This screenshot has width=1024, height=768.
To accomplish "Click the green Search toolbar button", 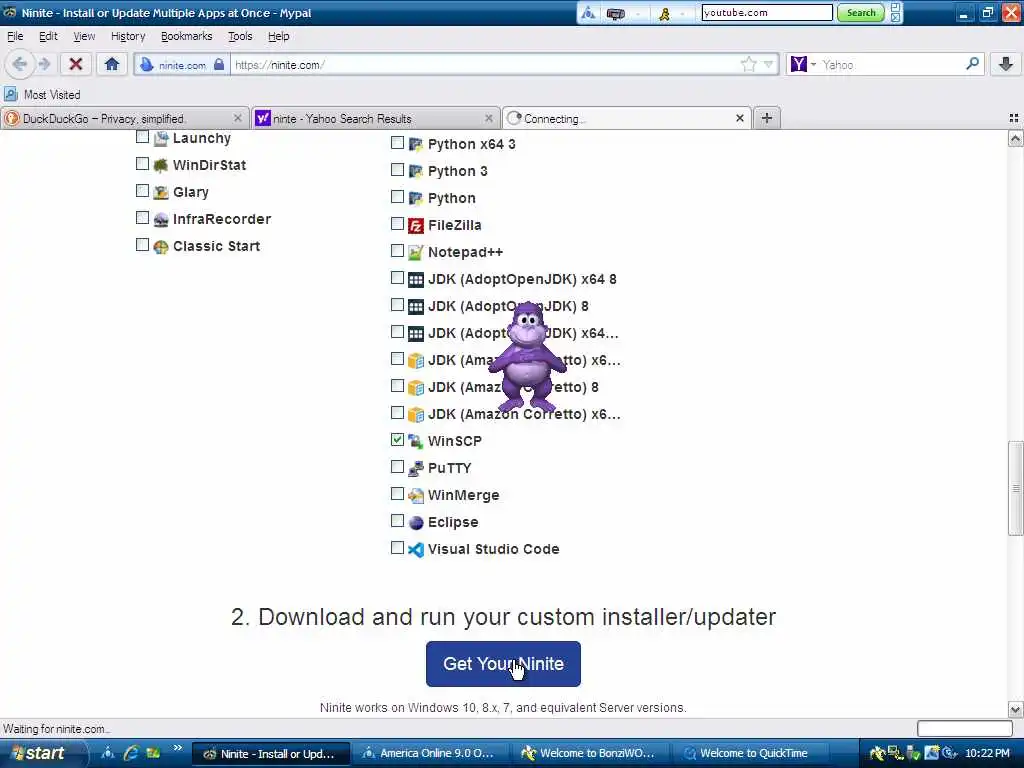I will [861, 12].
